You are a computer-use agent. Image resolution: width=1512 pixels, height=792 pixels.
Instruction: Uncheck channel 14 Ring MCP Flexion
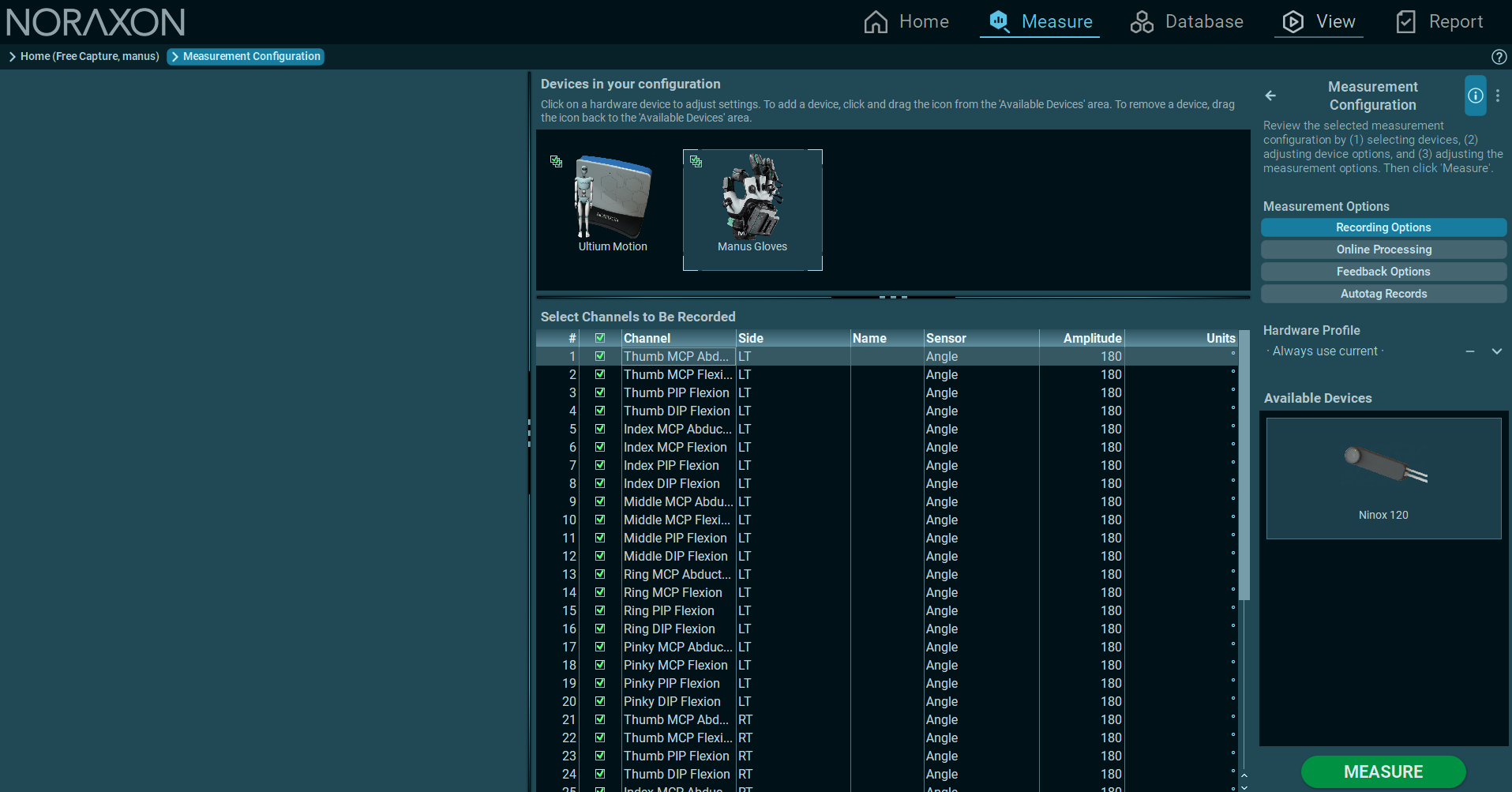[x=600, y=592]
